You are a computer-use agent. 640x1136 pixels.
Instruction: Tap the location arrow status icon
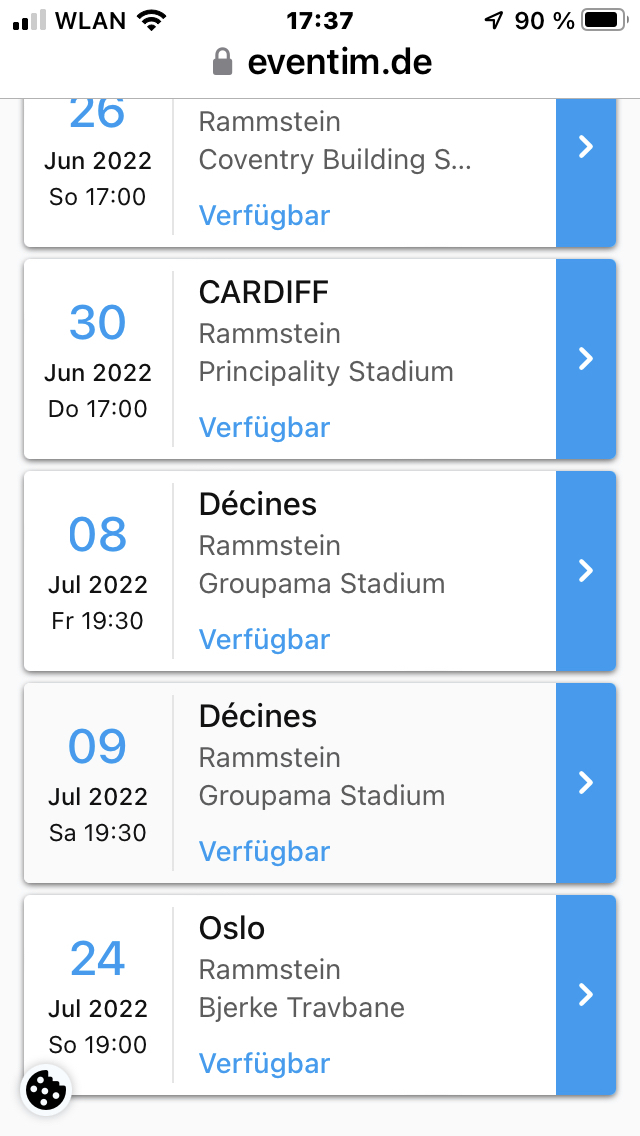coord(494,20)
